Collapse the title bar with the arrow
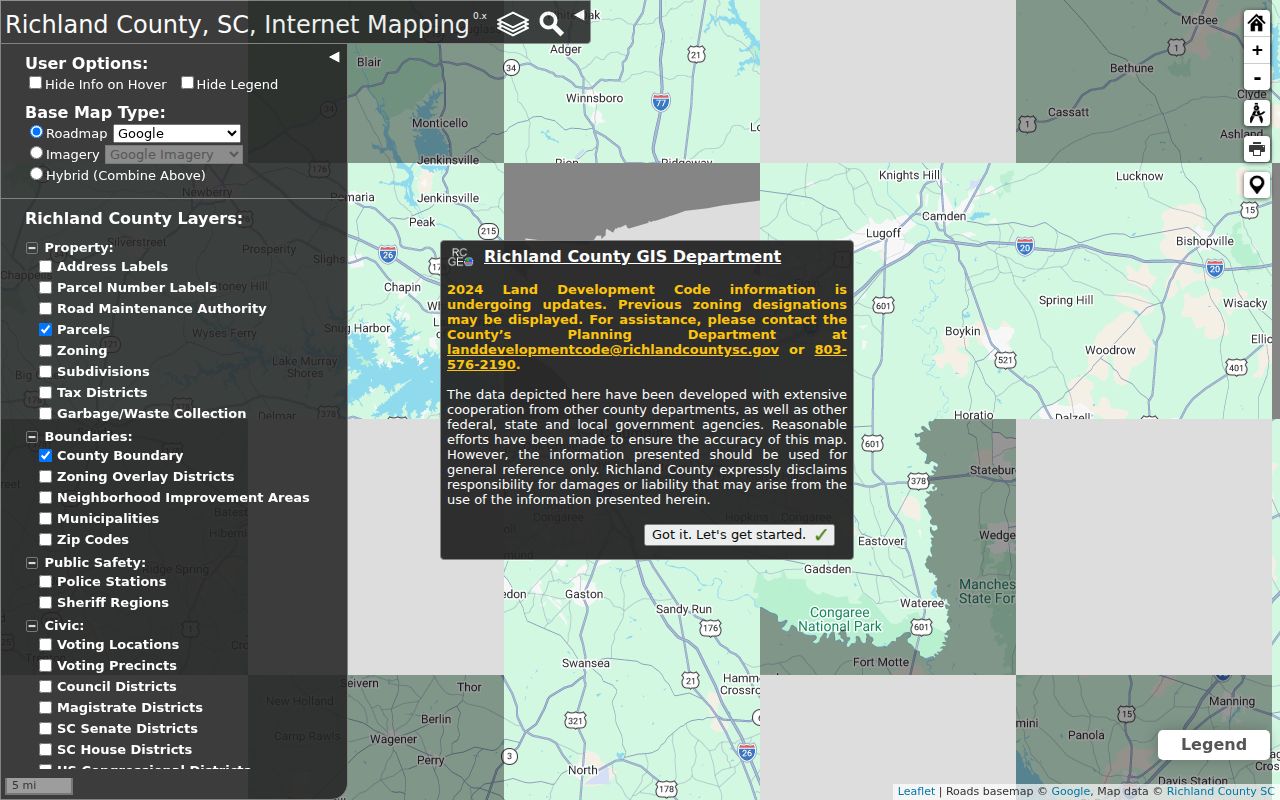 pyautogui.click(x=579, y=15)
